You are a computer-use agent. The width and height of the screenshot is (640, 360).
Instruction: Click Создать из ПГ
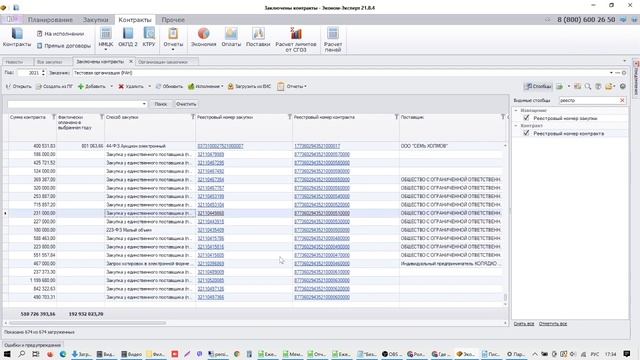54,87
